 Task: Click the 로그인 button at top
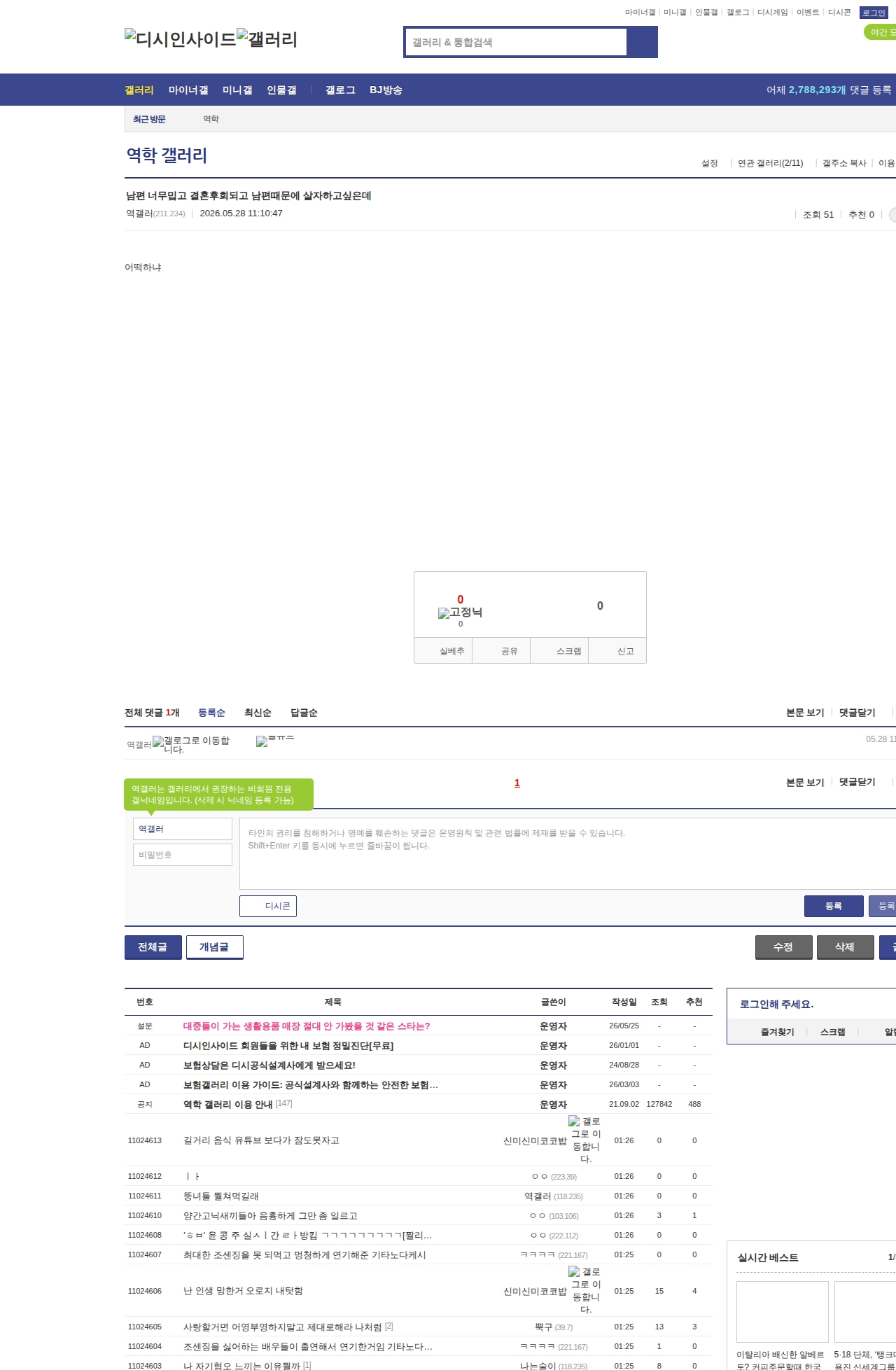tap(874, 13)
